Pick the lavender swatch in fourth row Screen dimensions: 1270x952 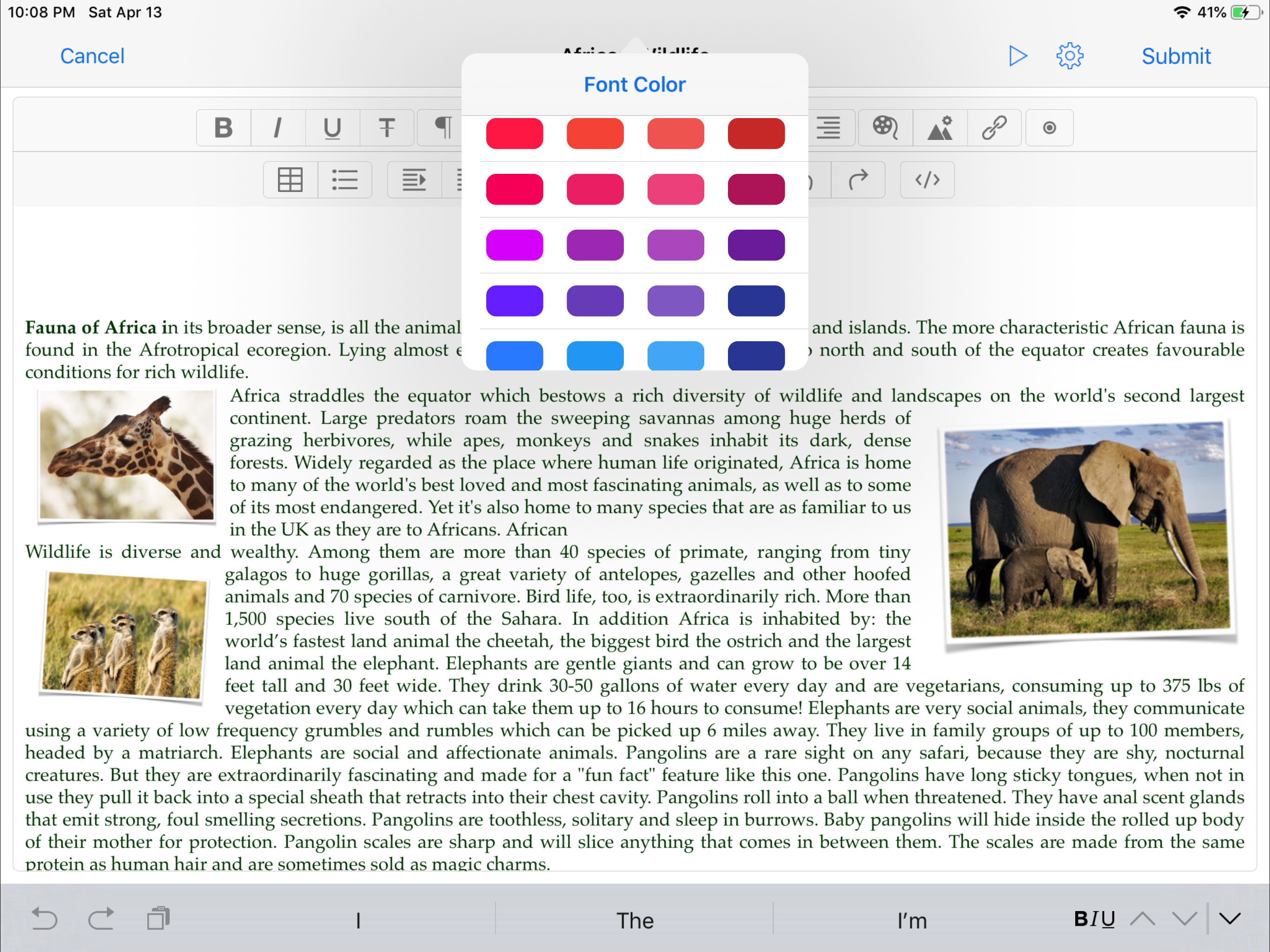(x=676, y=301)
